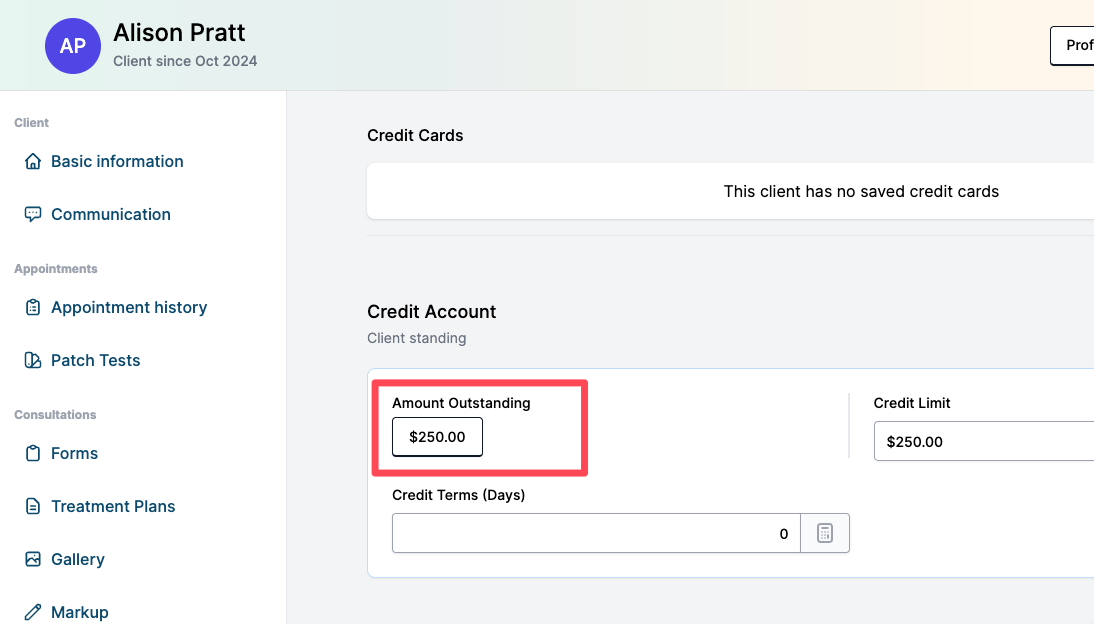Click the Patch Tests icon
This screenshot has width=1094, height=624.
pos(33,360)
